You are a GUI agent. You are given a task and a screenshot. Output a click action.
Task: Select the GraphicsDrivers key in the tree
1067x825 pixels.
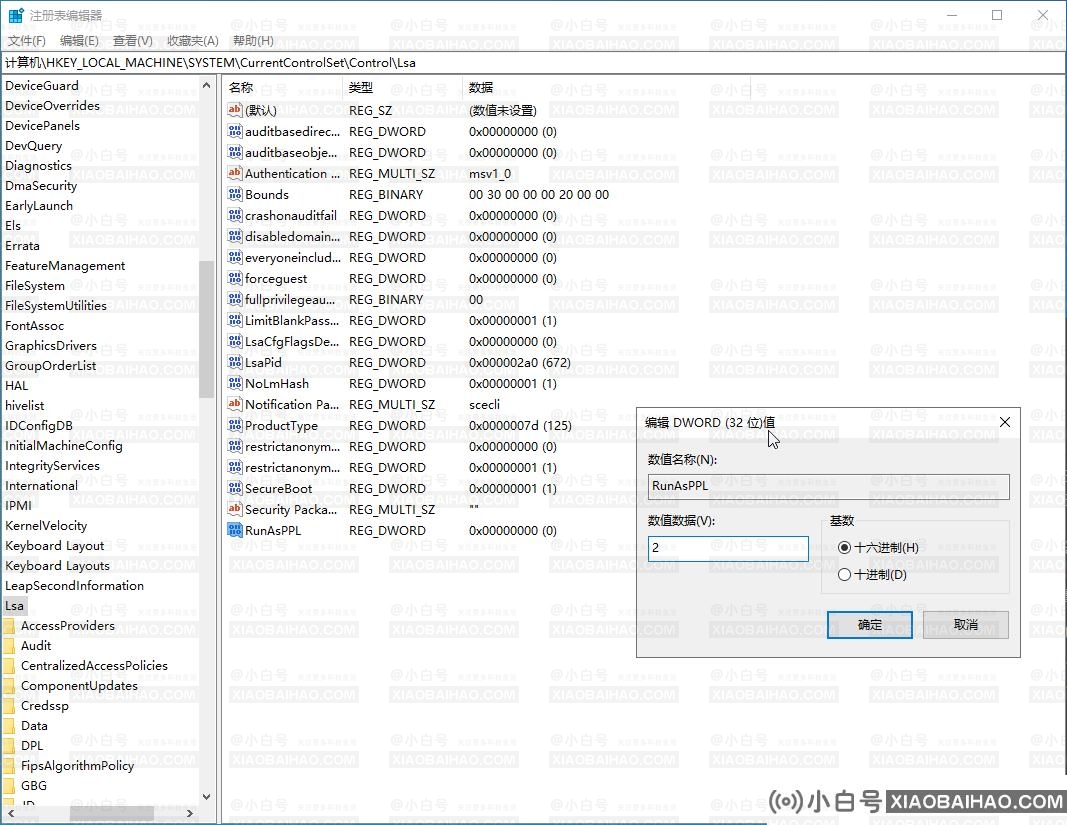pyautogui.click(x=50, y=346)
